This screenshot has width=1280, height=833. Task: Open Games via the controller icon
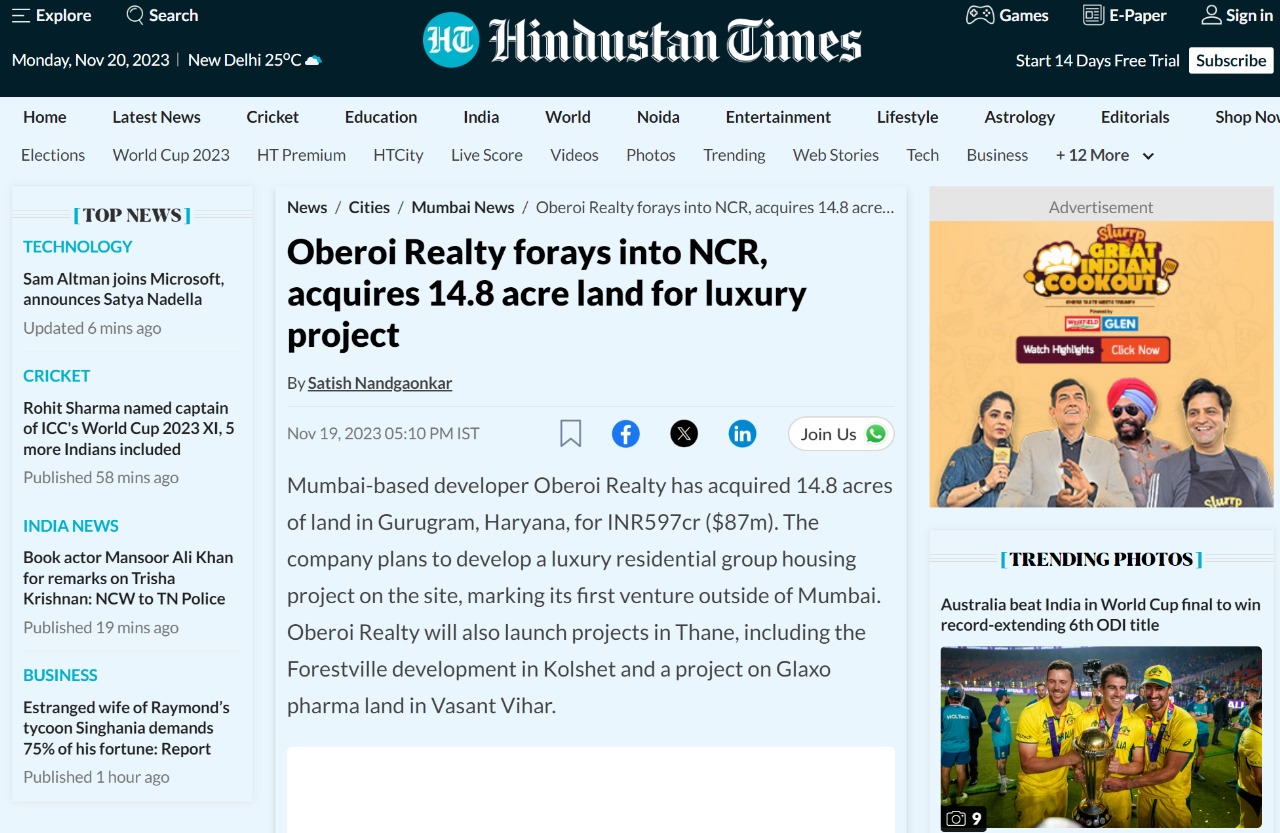pyautogui.click(x=980, y=15)
